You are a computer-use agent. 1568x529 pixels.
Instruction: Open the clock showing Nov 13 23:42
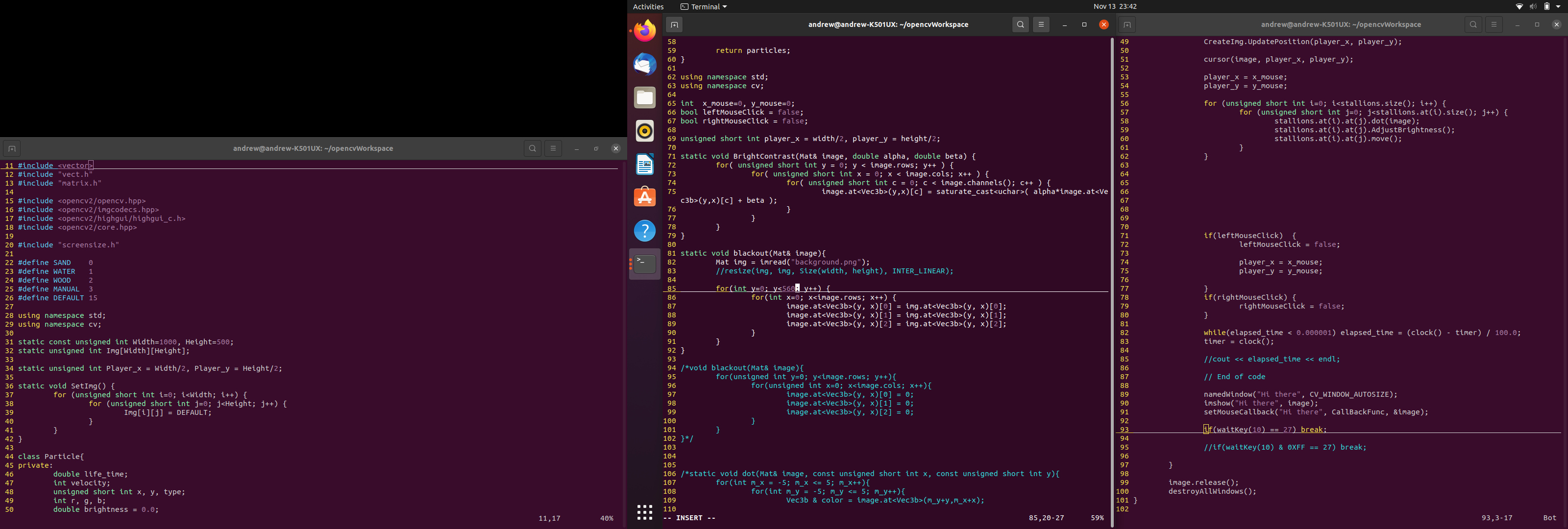click(1115, 7)
